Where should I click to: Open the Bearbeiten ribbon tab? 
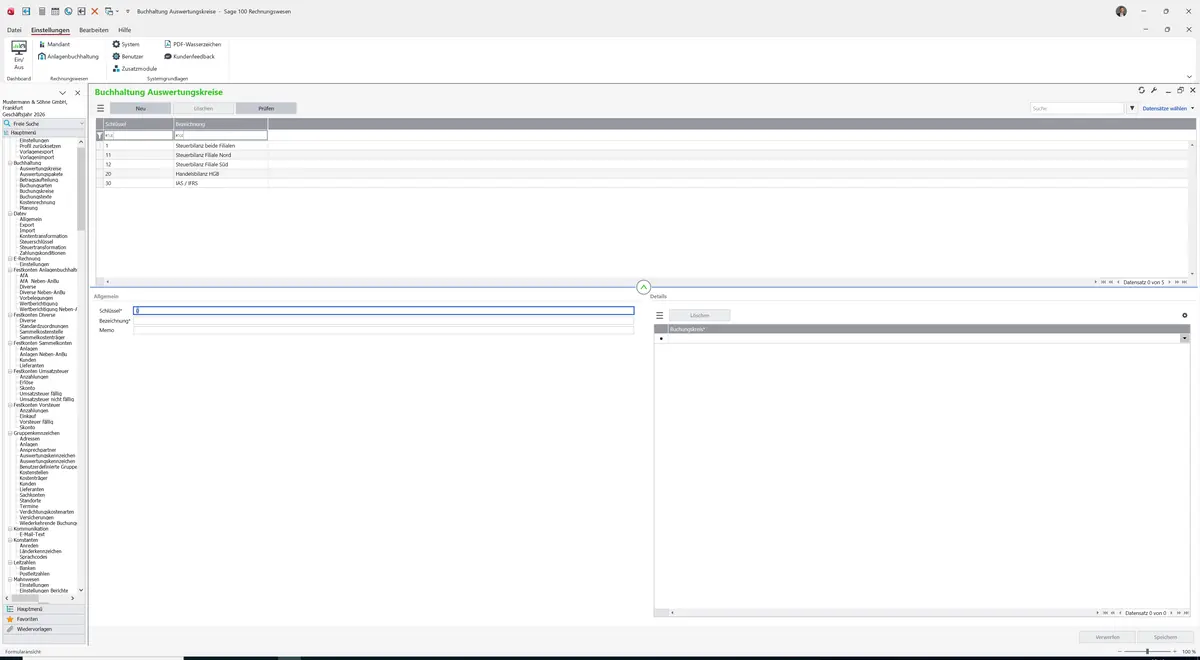click(94, 30)
